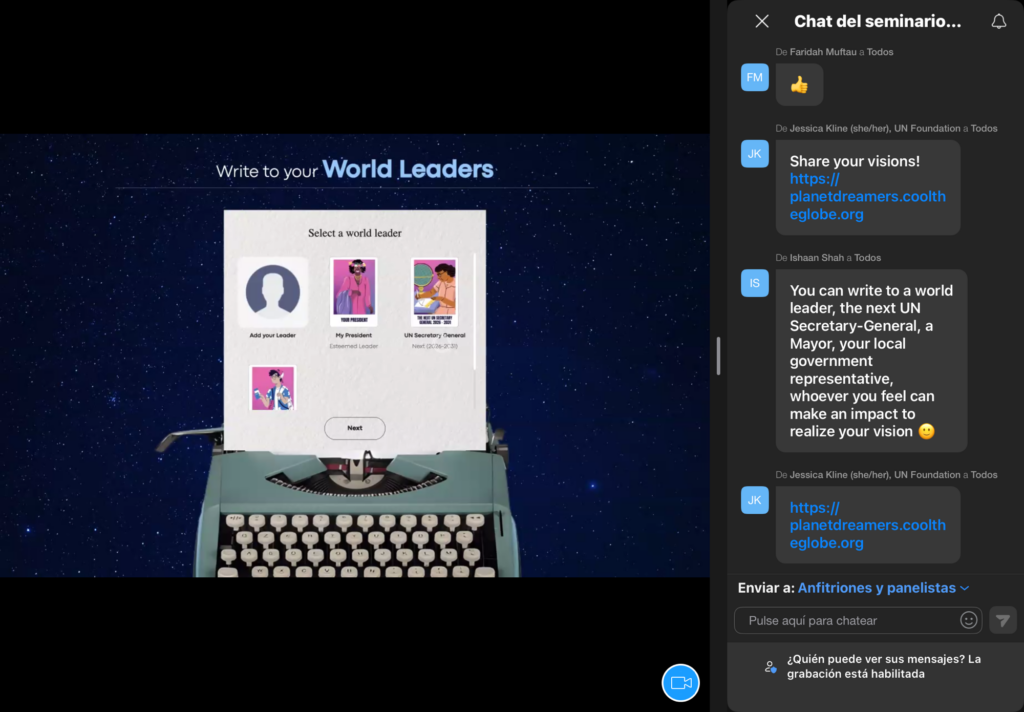Click the first Jessica Kline JK avatar
Screen dimensions: 1024x712
pyautogui.click(x=754, y=153)
